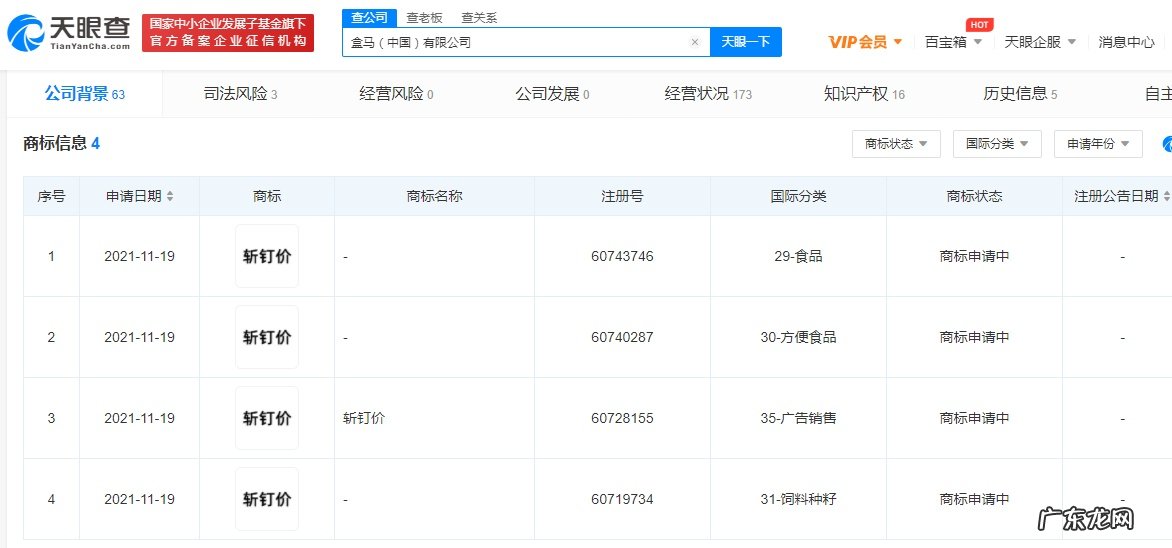
Task: Select the 知识产权 tab
Action: 864,94
